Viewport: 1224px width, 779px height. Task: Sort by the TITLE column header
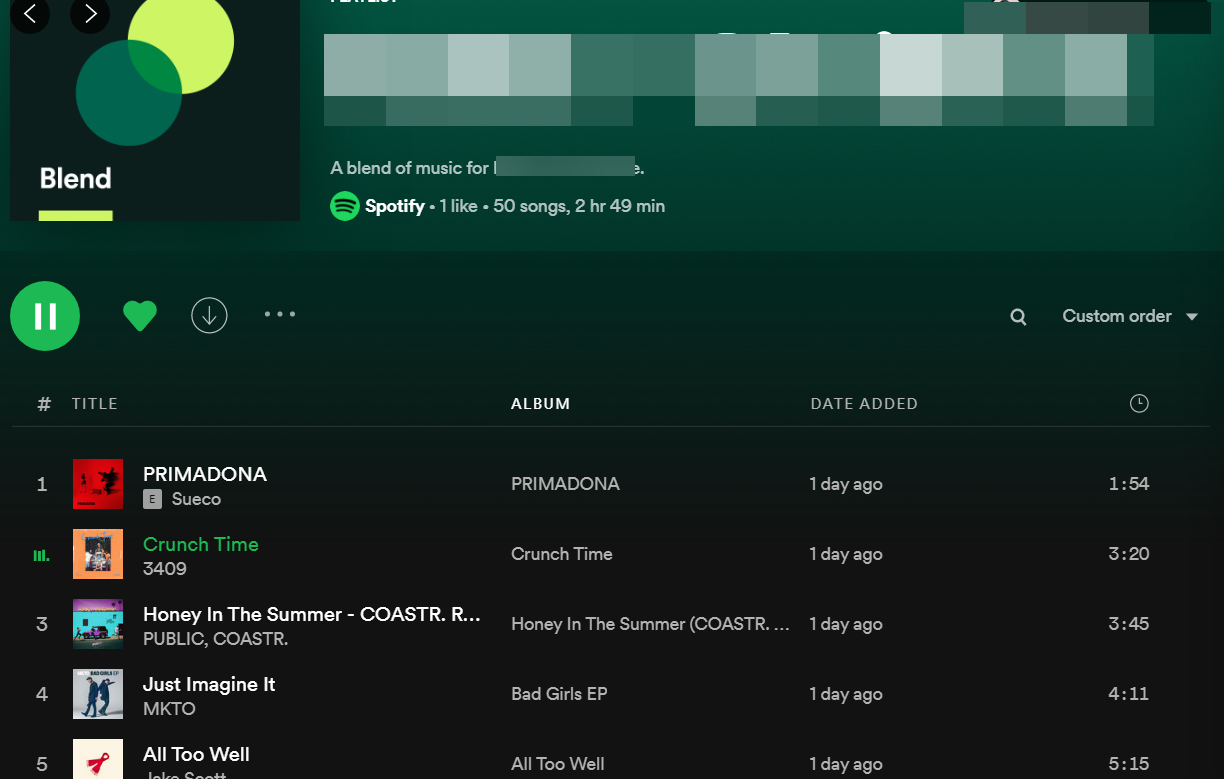pyautogui.click(x=95, y=404)
